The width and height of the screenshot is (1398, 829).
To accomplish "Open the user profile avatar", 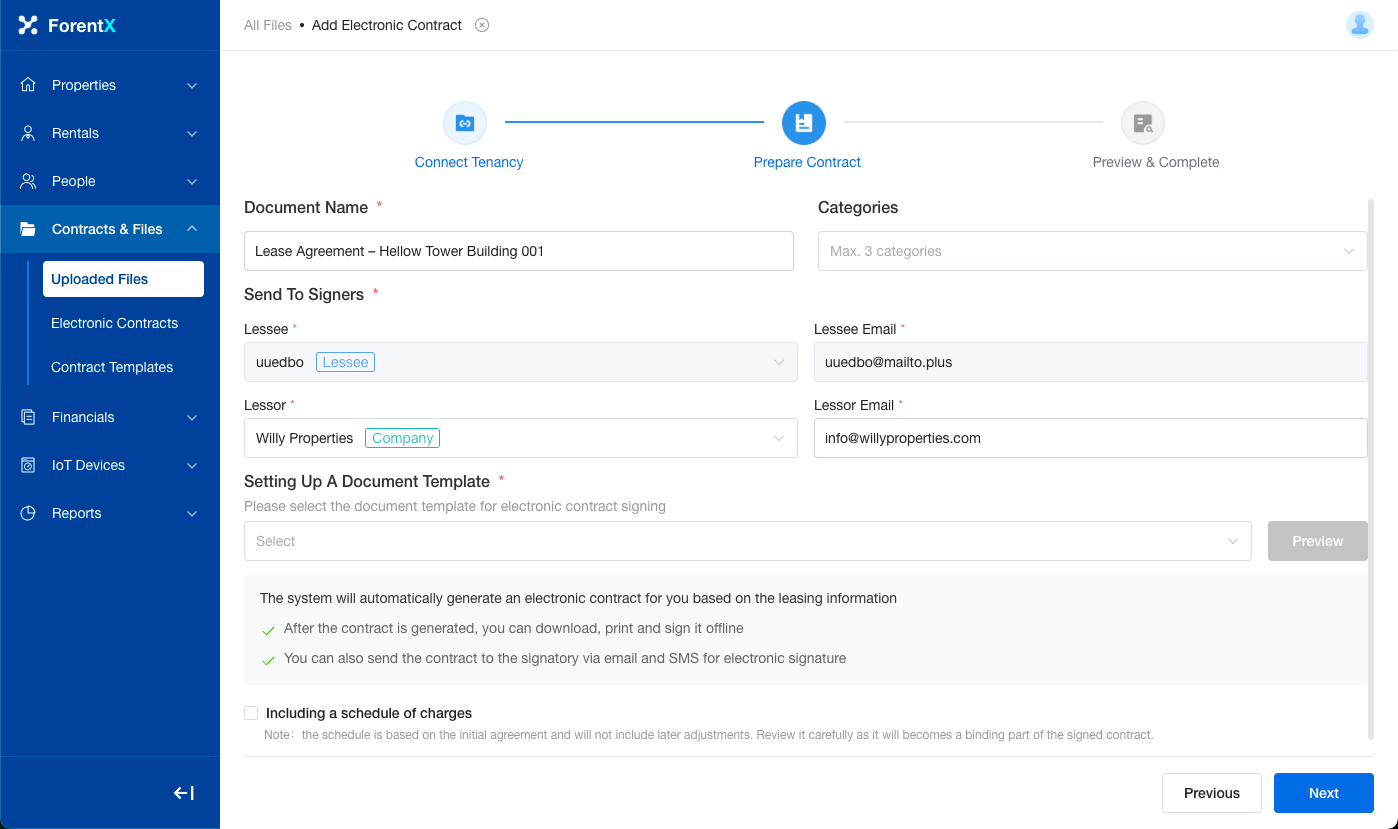I will (1359, 25).
